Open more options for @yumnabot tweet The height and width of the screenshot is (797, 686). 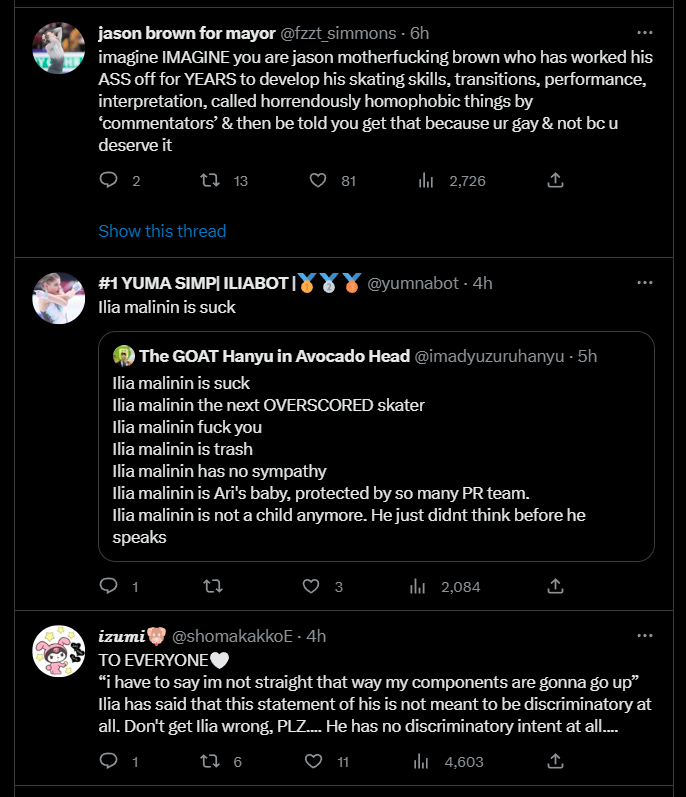tap(645, 283)
